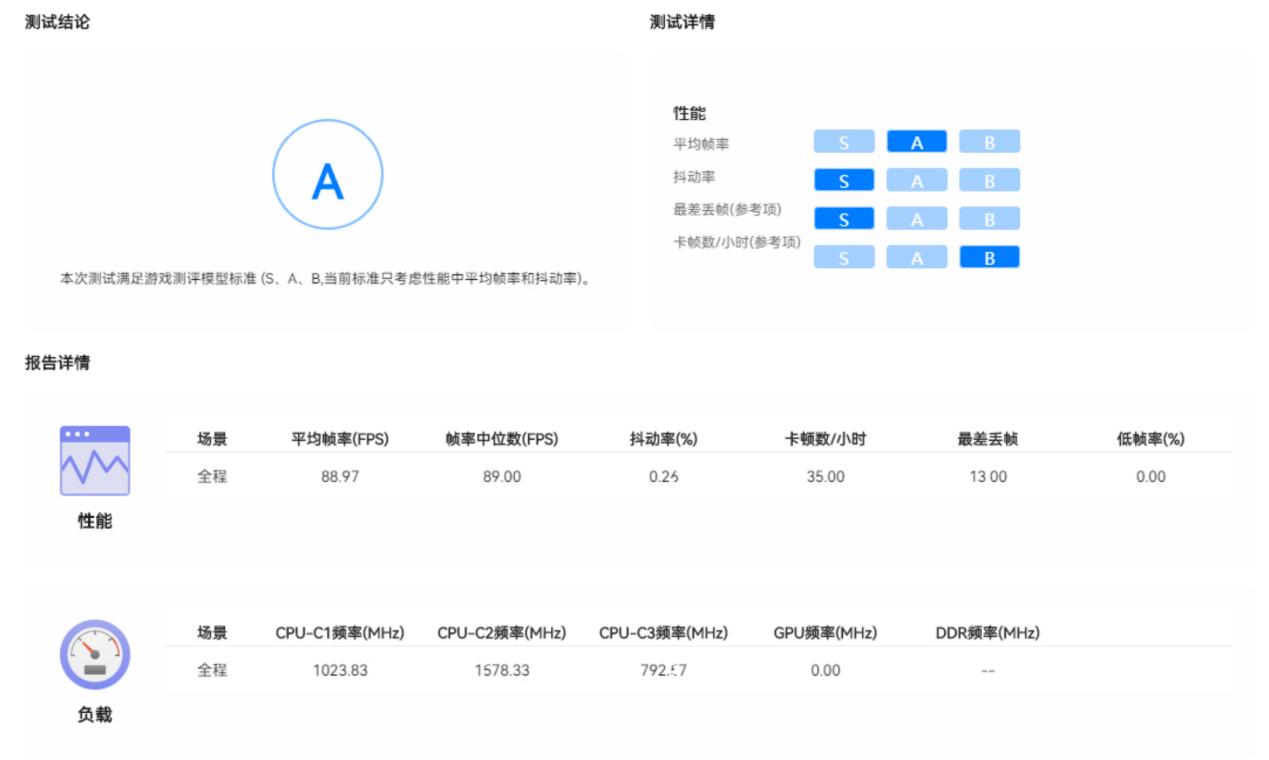
Task: Click the 报告详情 heading
Action: tap(57, 363)
